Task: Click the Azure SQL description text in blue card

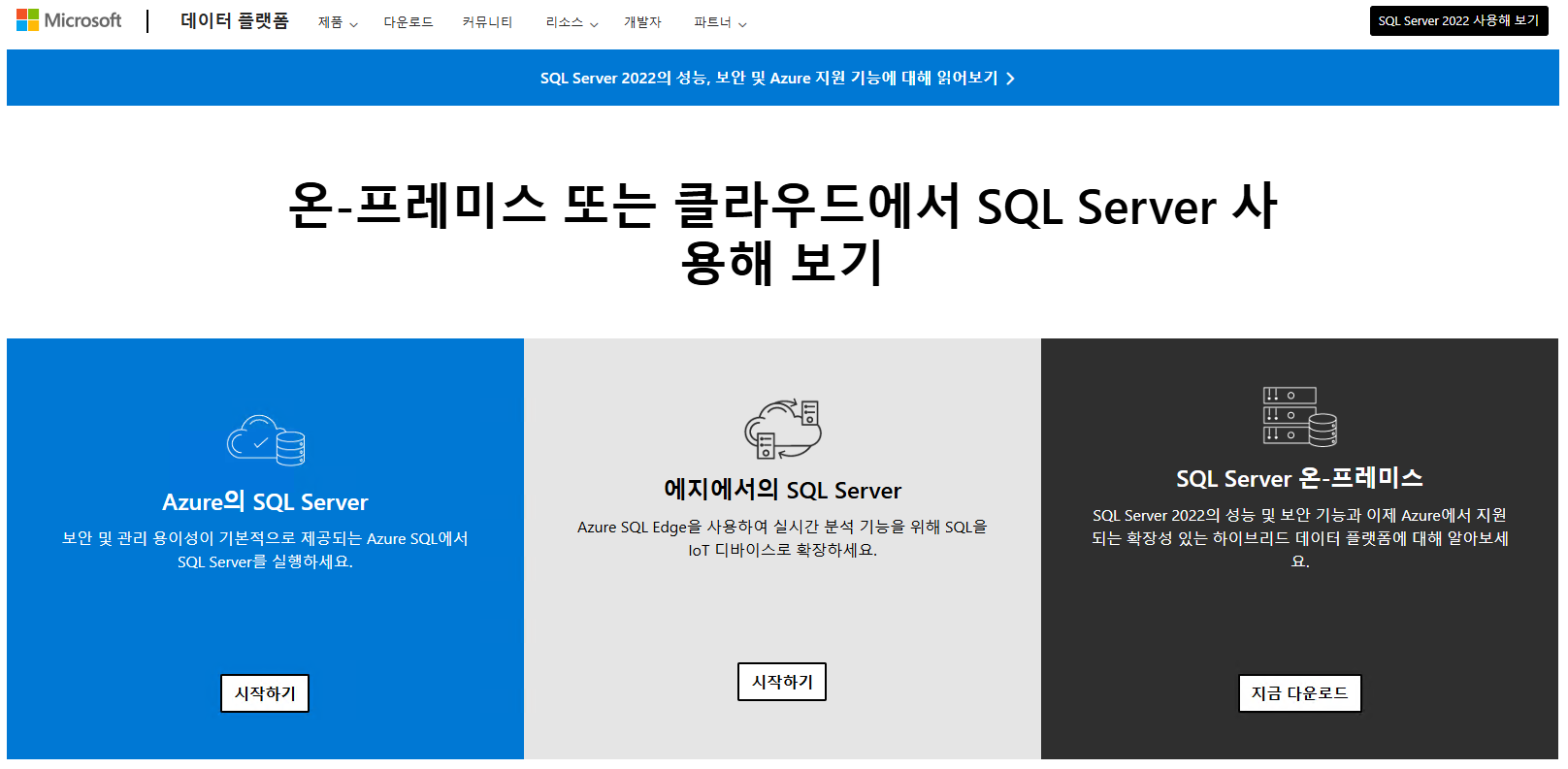Action: coord(265,550)
